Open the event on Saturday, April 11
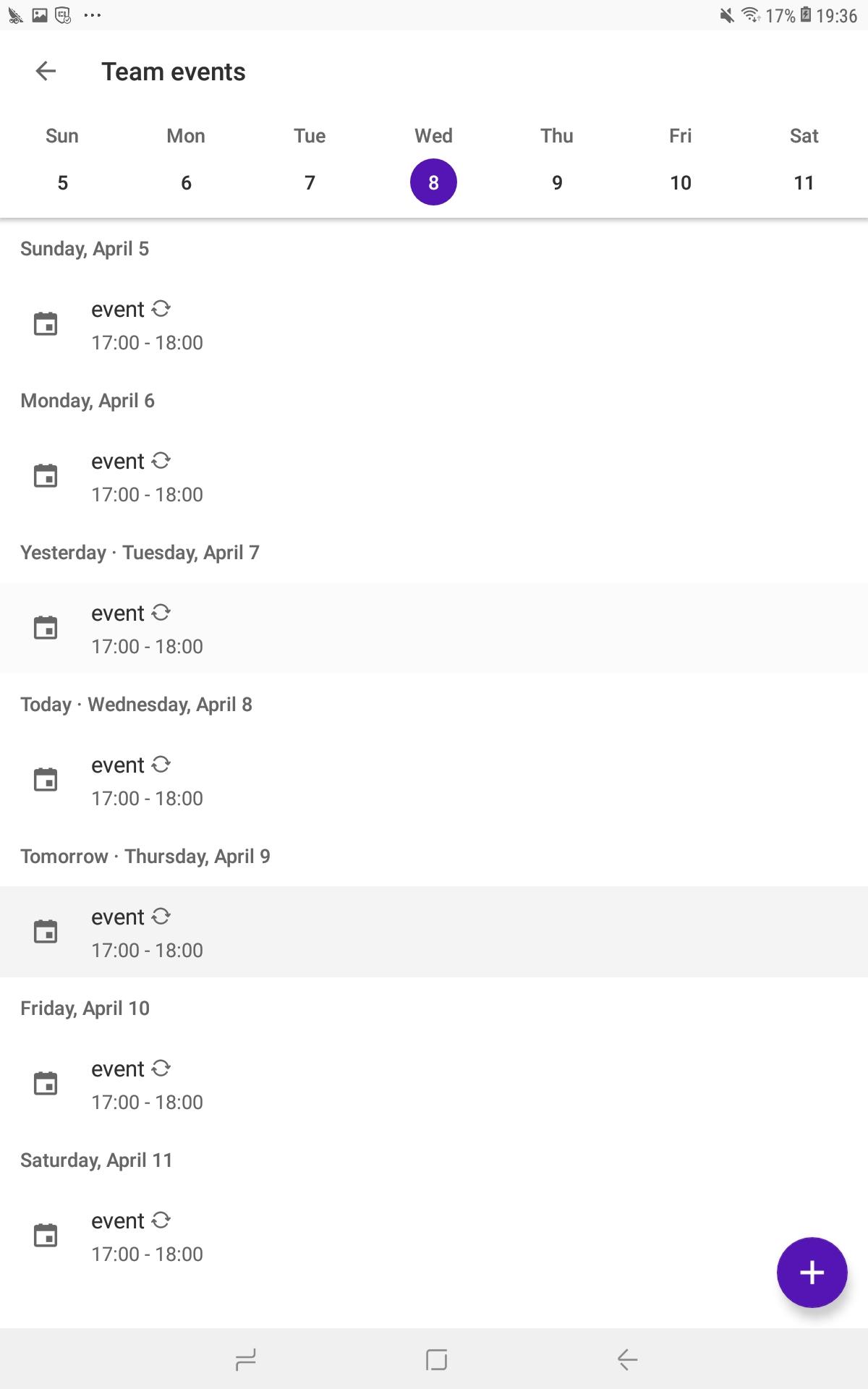 pos(434,1236)
